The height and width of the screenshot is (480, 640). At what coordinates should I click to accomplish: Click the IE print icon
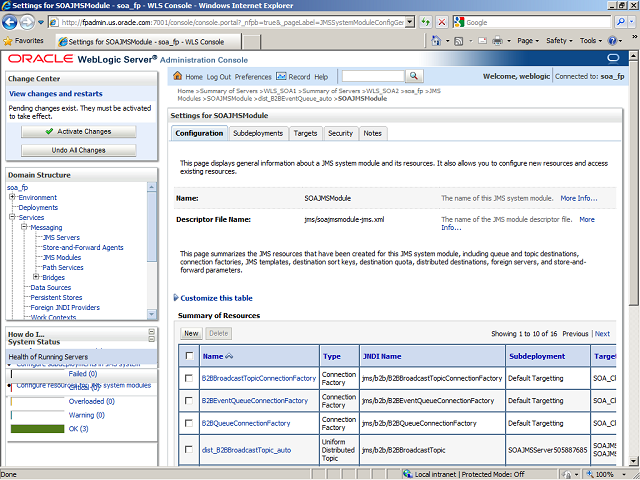[x=498, y=41]
